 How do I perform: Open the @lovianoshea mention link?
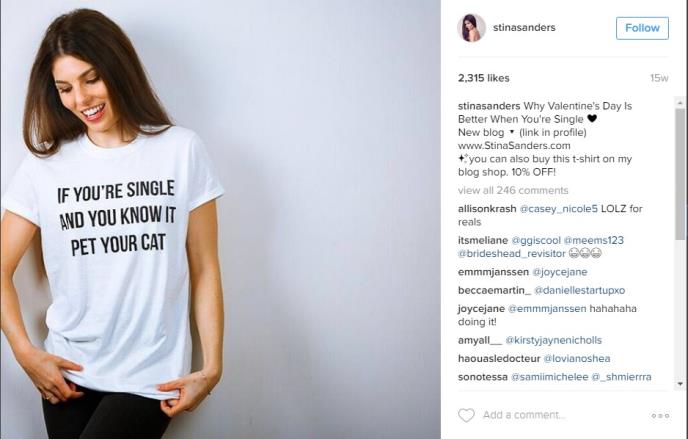coord(577,359)
